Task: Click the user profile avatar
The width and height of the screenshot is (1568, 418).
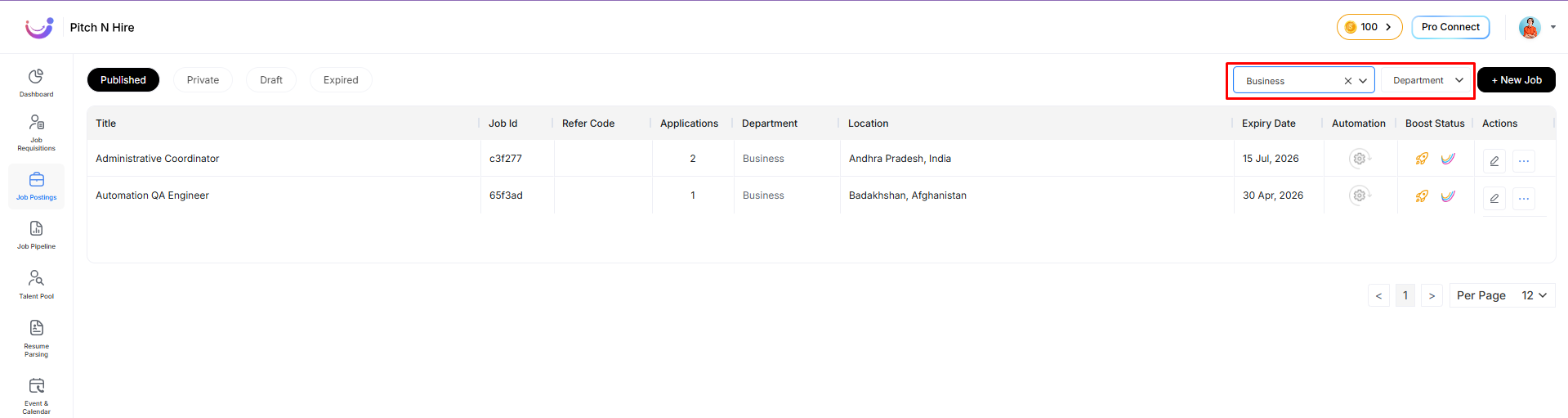Action: [1530, 27]
